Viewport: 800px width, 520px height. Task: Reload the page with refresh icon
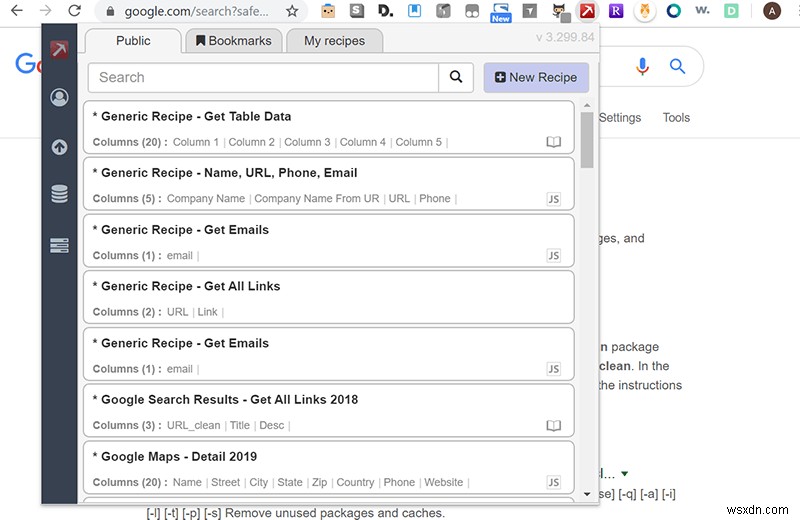pos(74,10)
